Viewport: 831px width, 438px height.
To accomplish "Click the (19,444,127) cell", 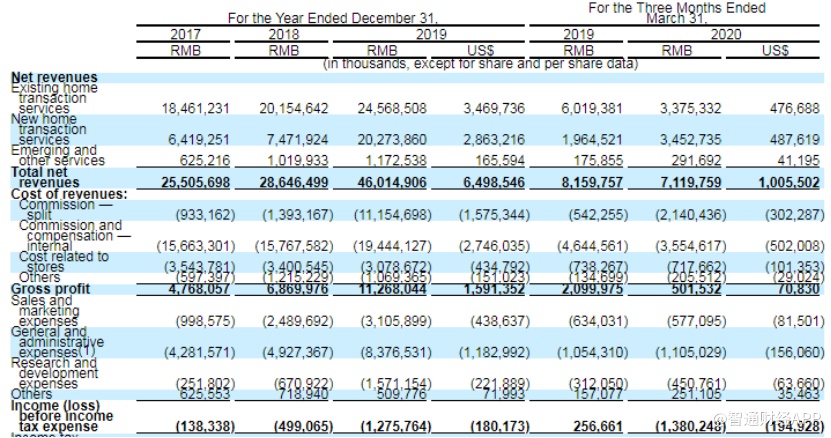I will point(393,247).
